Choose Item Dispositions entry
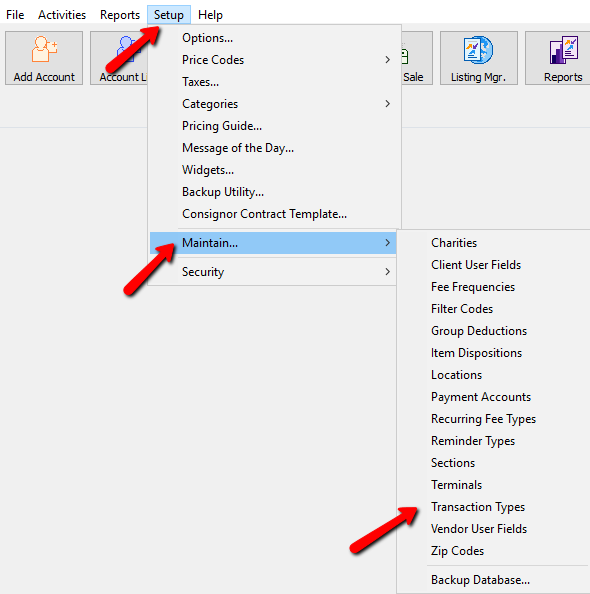This screenshot has width=590, height=594. (476, 353)
